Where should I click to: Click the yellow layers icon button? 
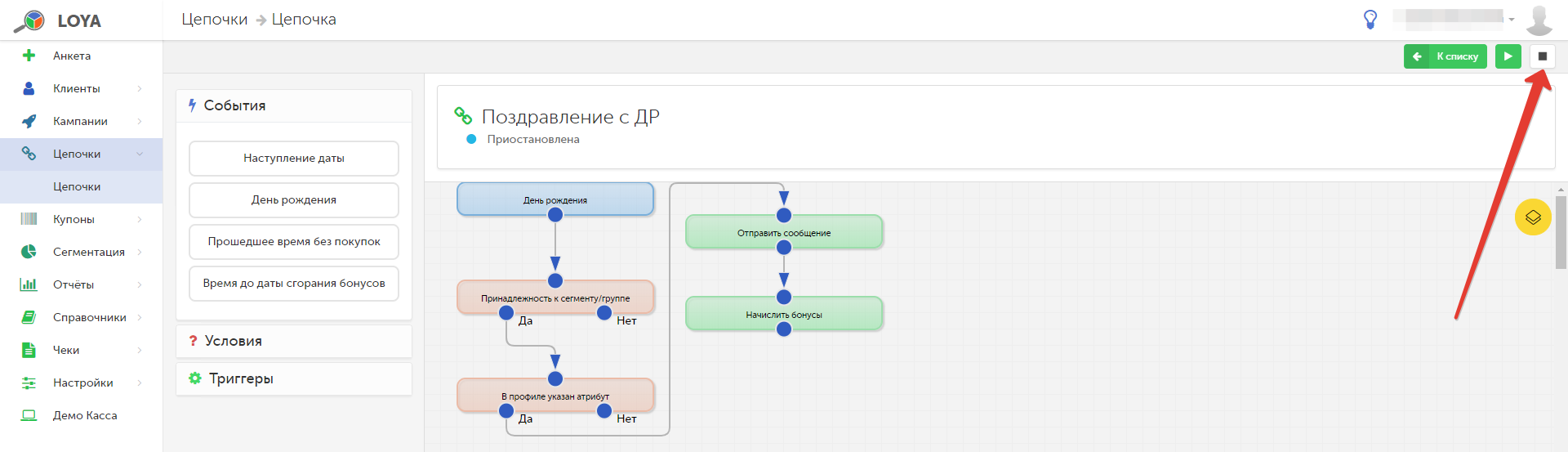[x=1533, y=217]
